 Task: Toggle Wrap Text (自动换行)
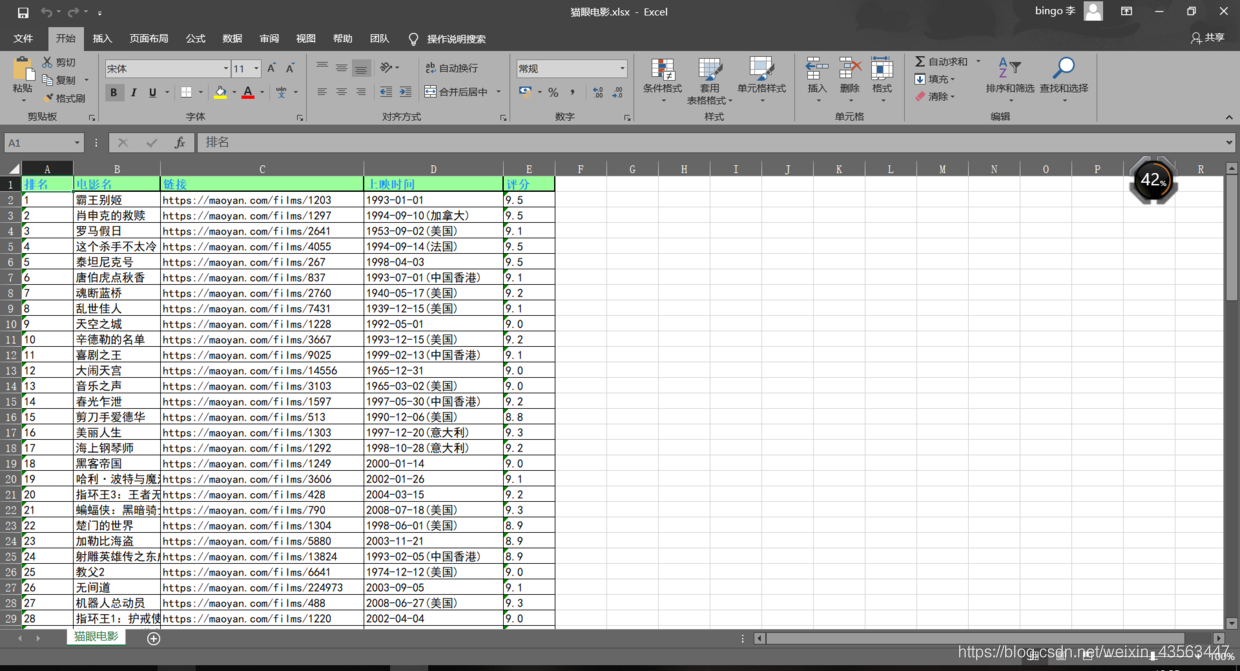(451, 68)
